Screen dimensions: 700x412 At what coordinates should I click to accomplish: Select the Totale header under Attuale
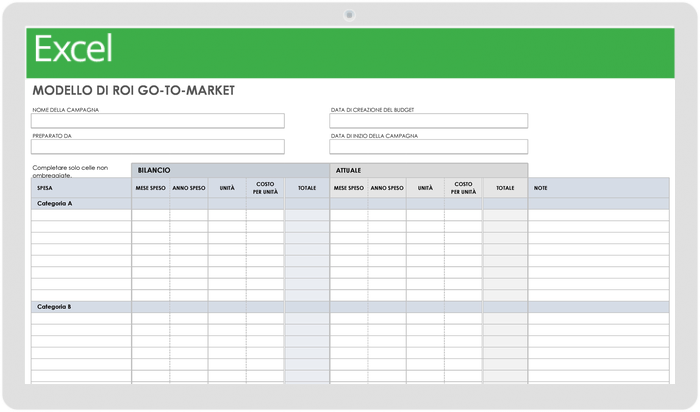505,188
